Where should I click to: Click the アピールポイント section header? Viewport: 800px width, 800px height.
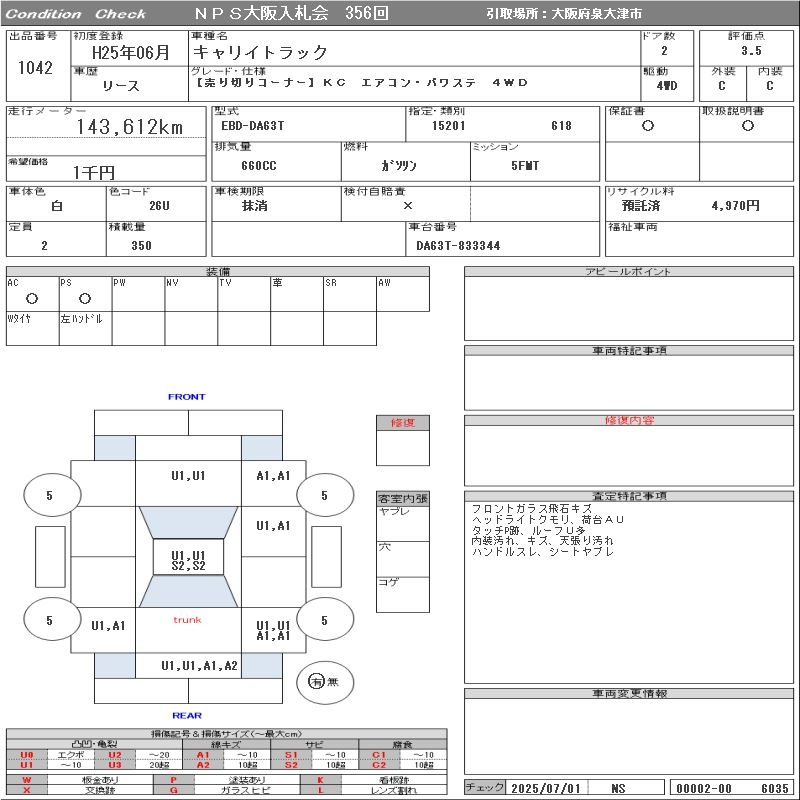(629, 271)
